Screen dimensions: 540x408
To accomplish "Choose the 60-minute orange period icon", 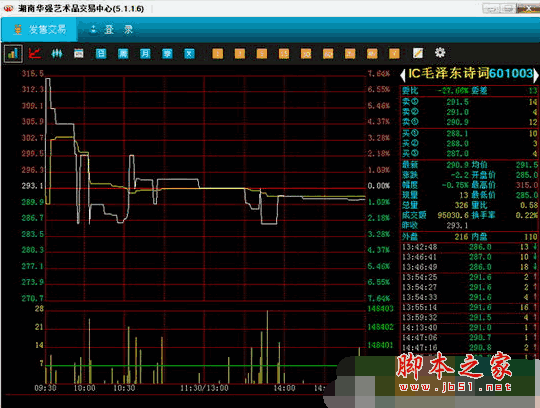I will click(328, 53).
